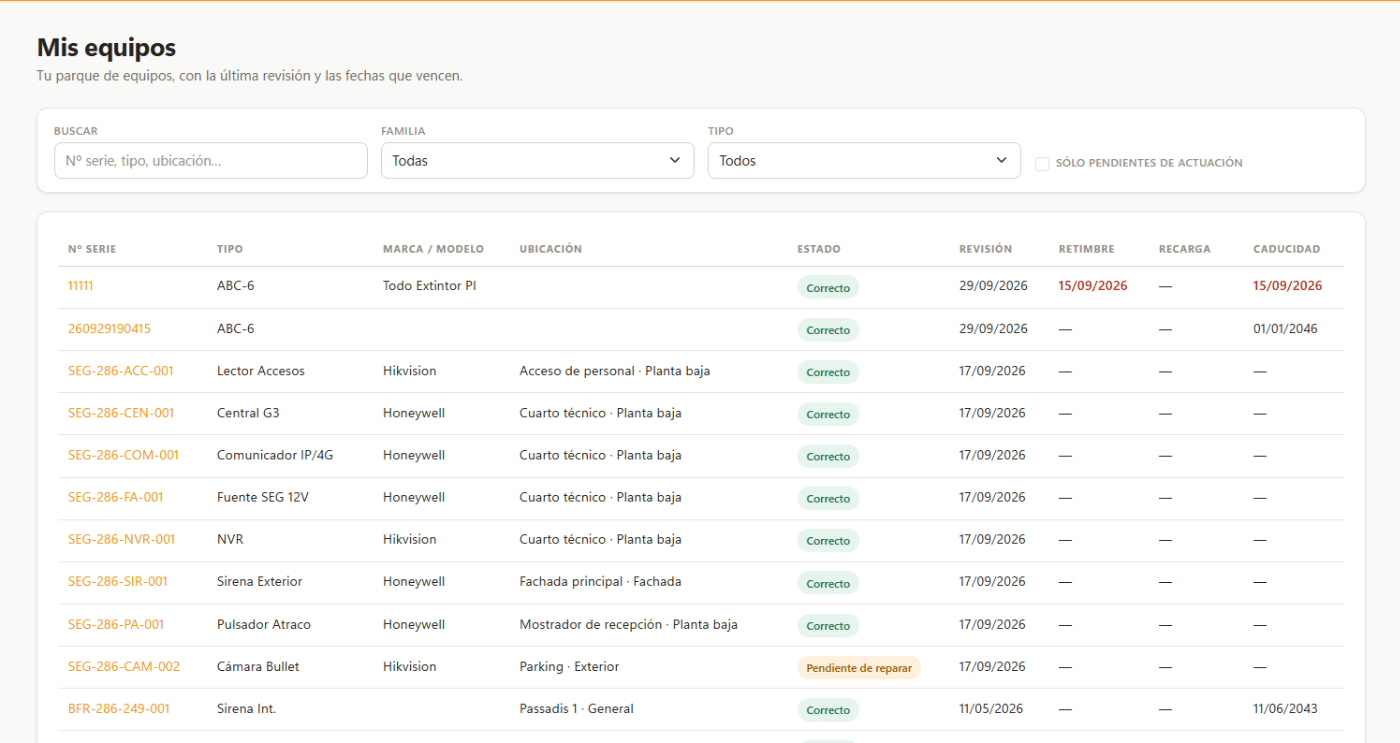Click the Mis equipos page heading
The height and width of the screenshot is (743, 1400).
[107, 47]
